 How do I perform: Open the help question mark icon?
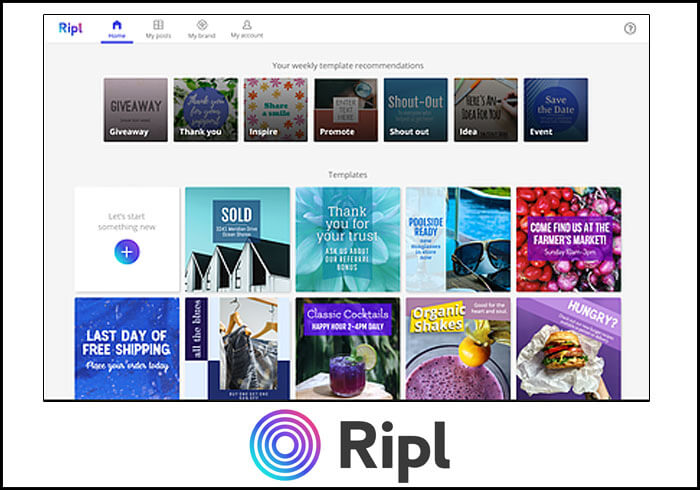click(630, 29)
